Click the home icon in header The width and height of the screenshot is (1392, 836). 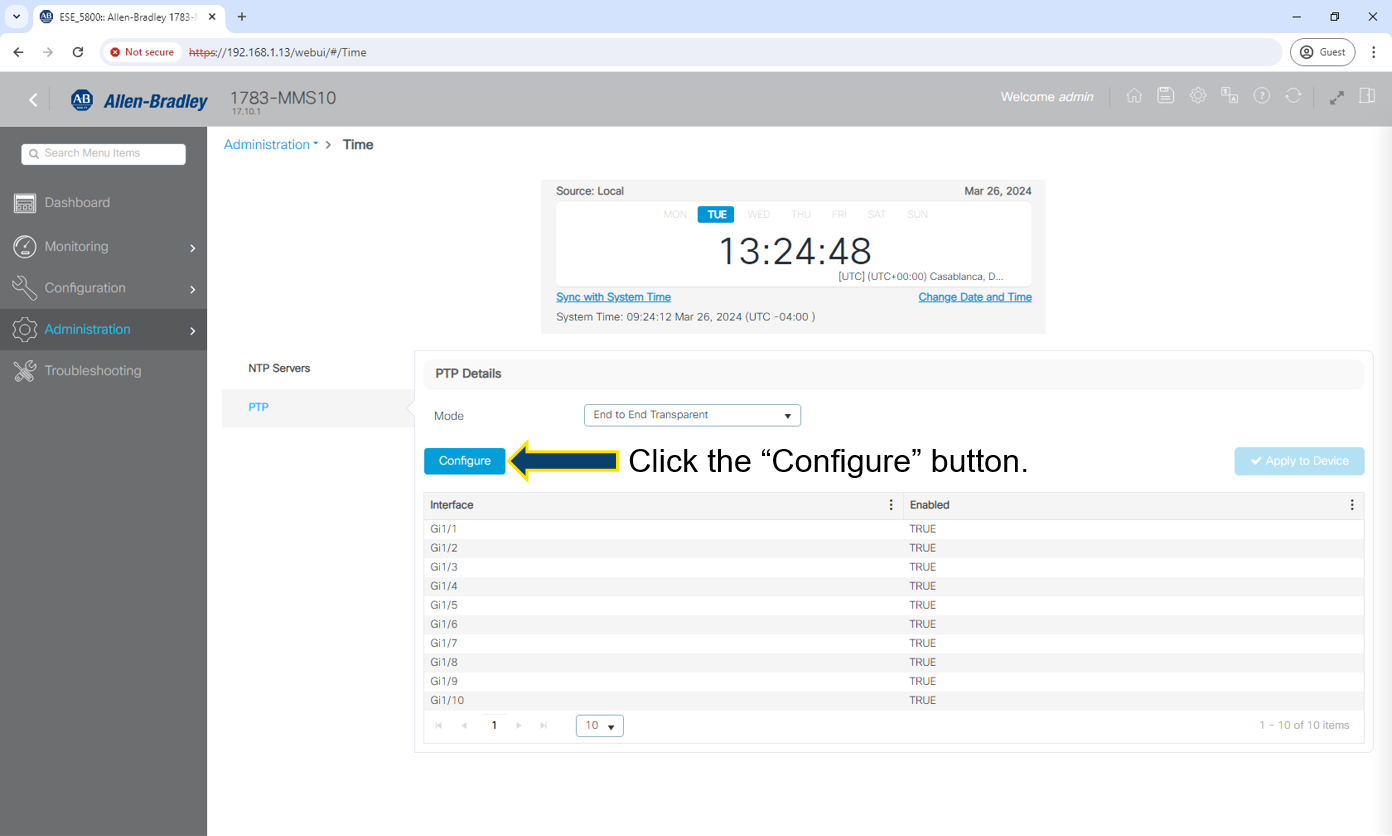pos(1134,96)
